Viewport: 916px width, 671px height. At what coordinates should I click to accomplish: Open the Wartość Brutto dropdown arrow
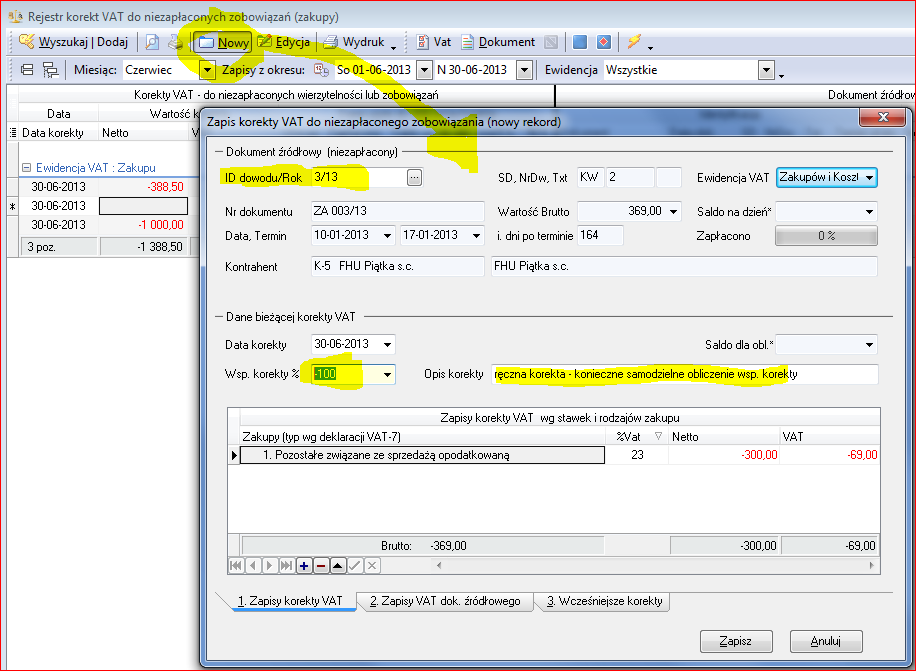674,211
